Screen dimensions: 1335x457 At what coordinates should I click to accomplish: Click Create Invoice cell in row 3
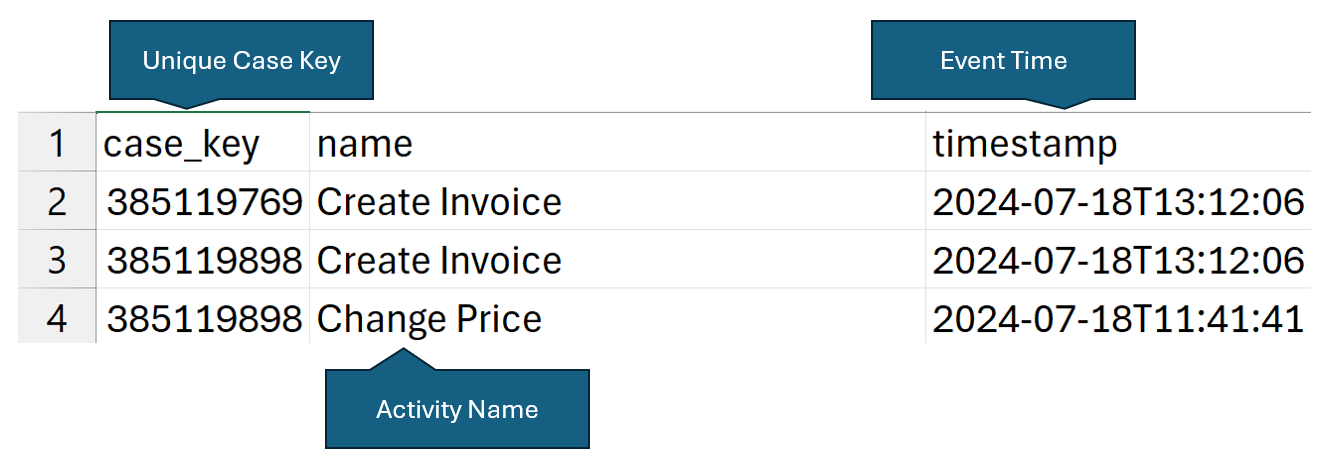(x=439, y=260)
